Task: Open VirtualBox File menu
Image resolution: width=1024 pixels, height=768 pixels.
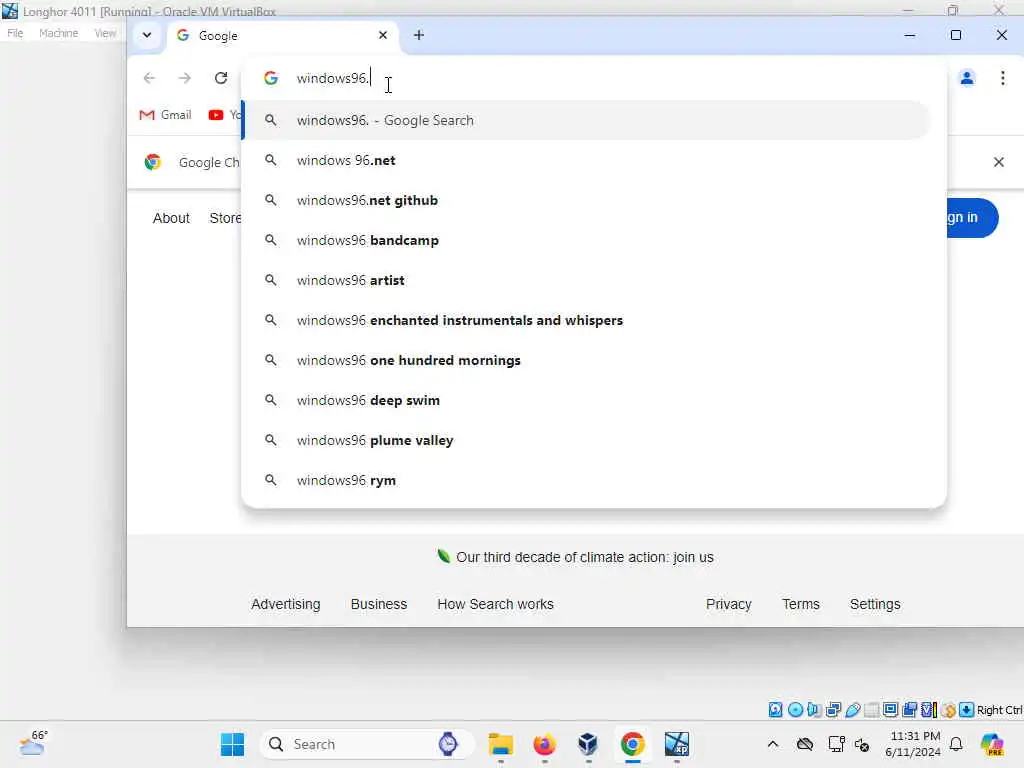Action: (x=15, y=33)
